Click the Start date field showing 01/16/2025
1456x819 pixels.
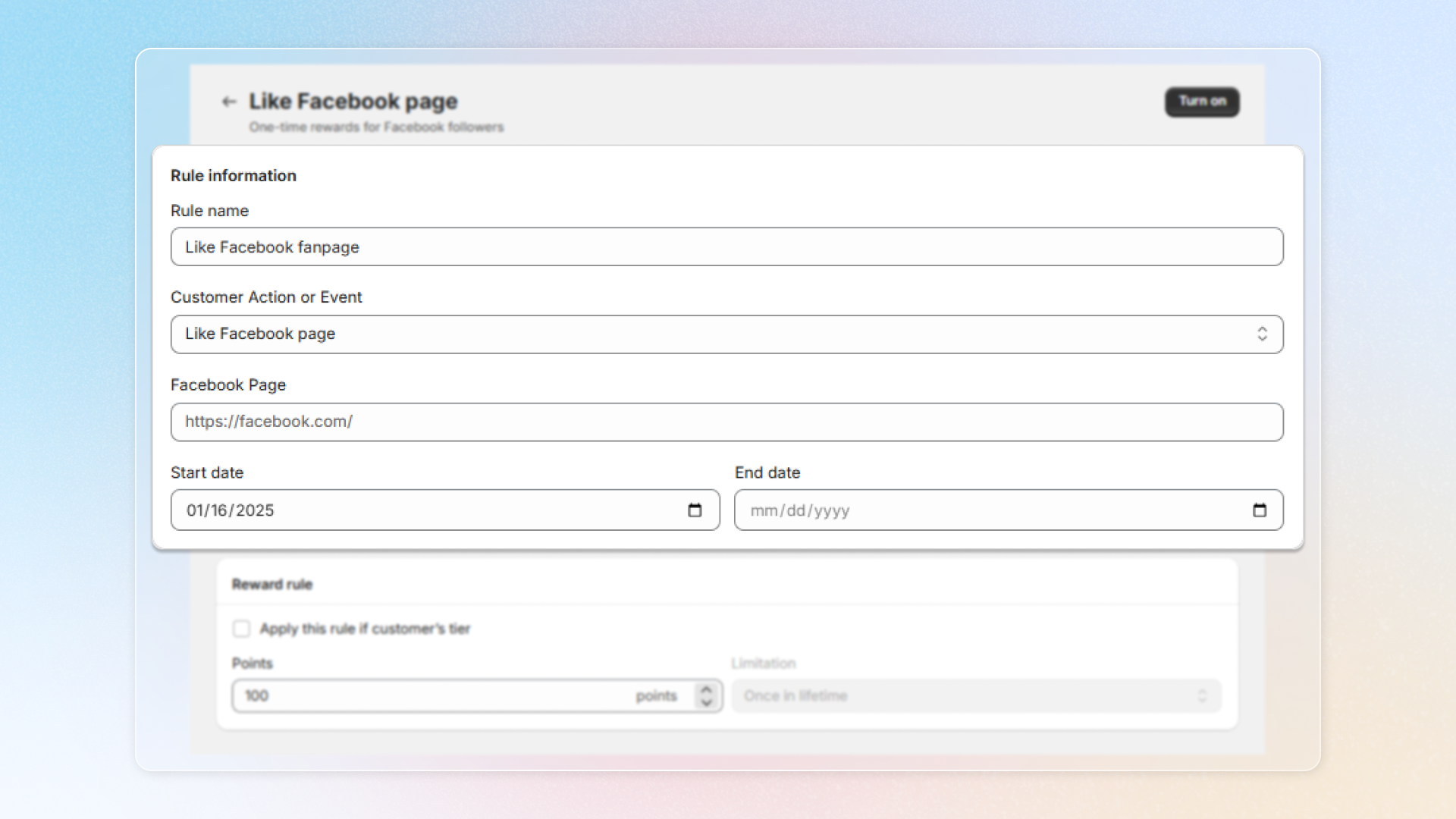pyautogui.click(x=425, y=510)
